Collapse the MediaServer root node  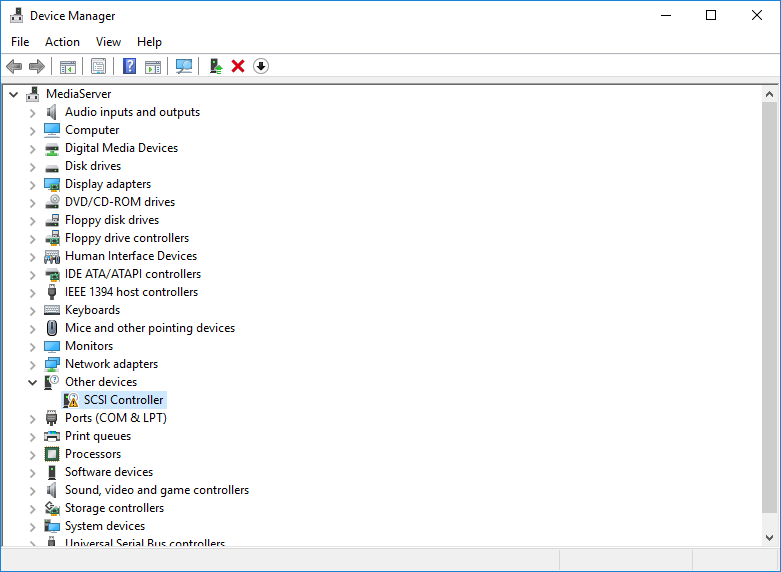click(14, 94)
